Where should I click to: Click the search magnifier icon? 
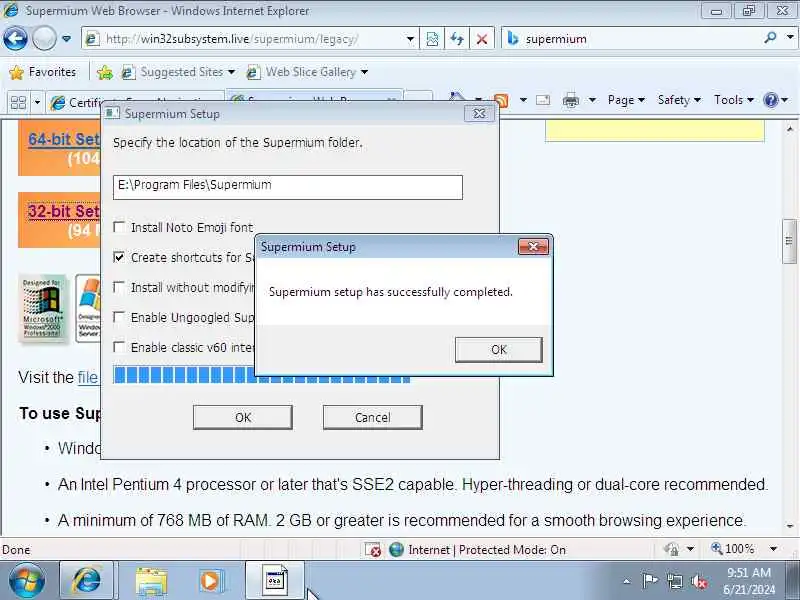coord(770,38)
